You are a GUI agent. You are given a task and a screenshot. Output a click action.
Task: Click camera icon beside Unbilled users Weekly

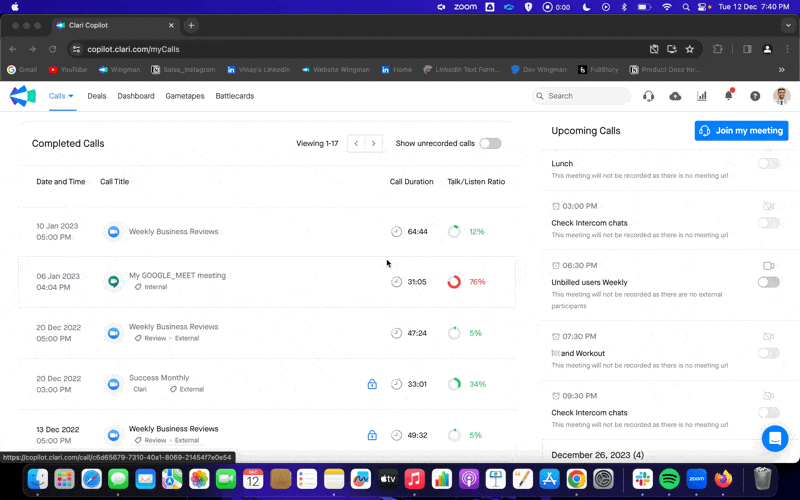pyautogui.click(x=768, y=265)
